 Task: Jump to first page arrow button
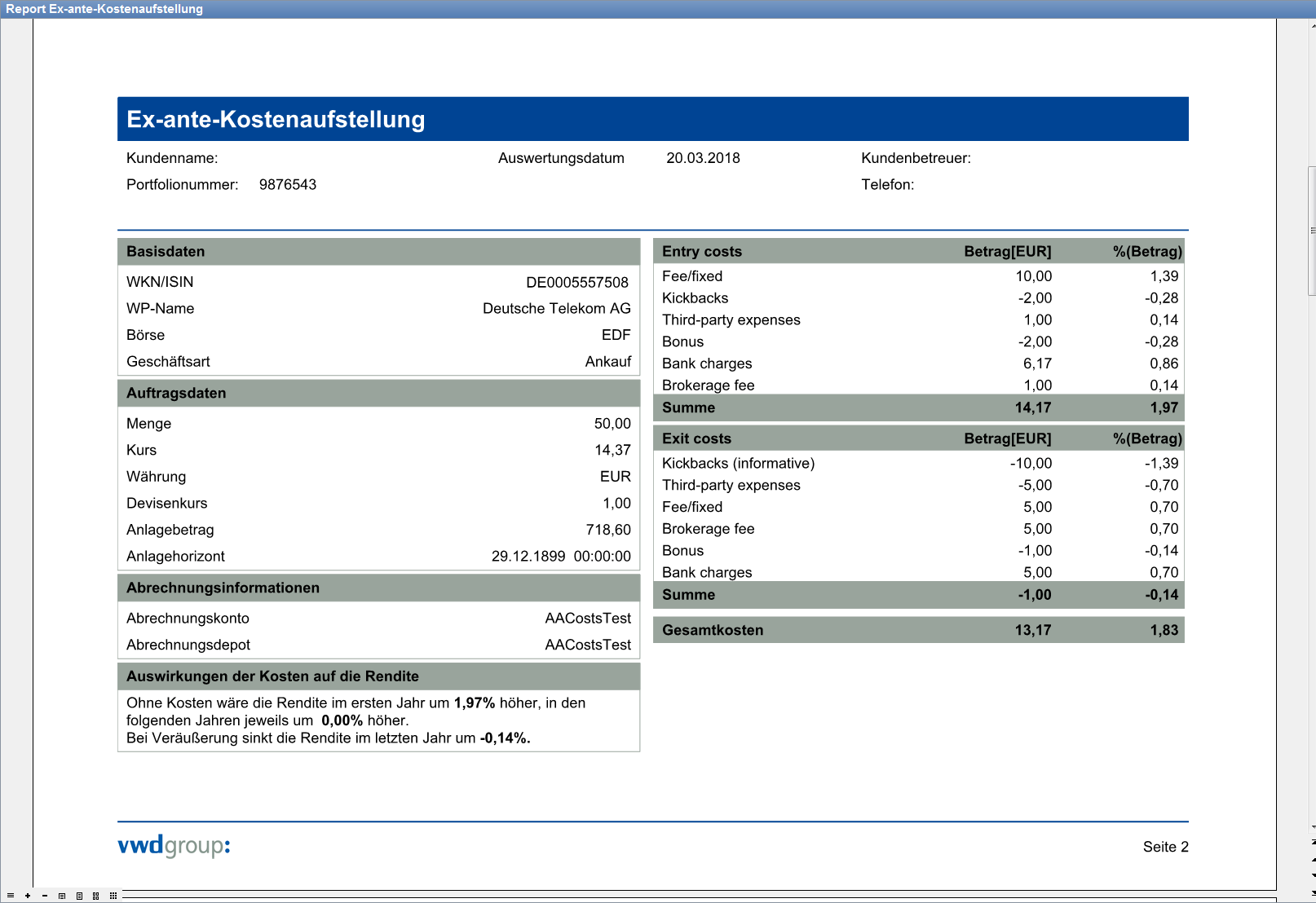click(1313, 842)
